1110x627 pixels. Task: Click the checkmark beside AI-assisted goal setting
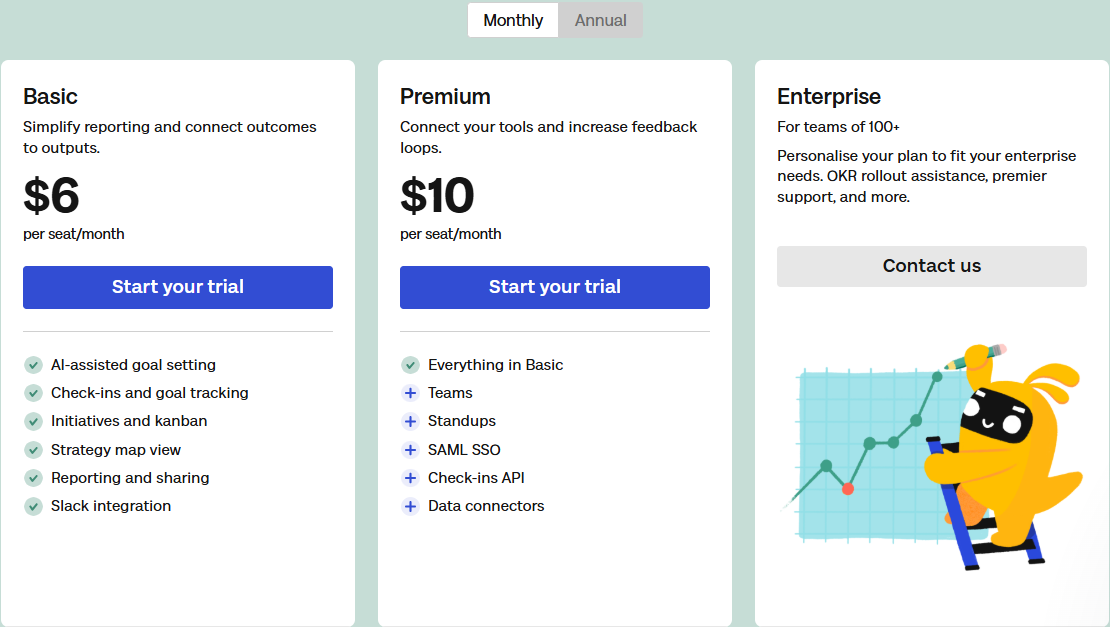[33, 365]
